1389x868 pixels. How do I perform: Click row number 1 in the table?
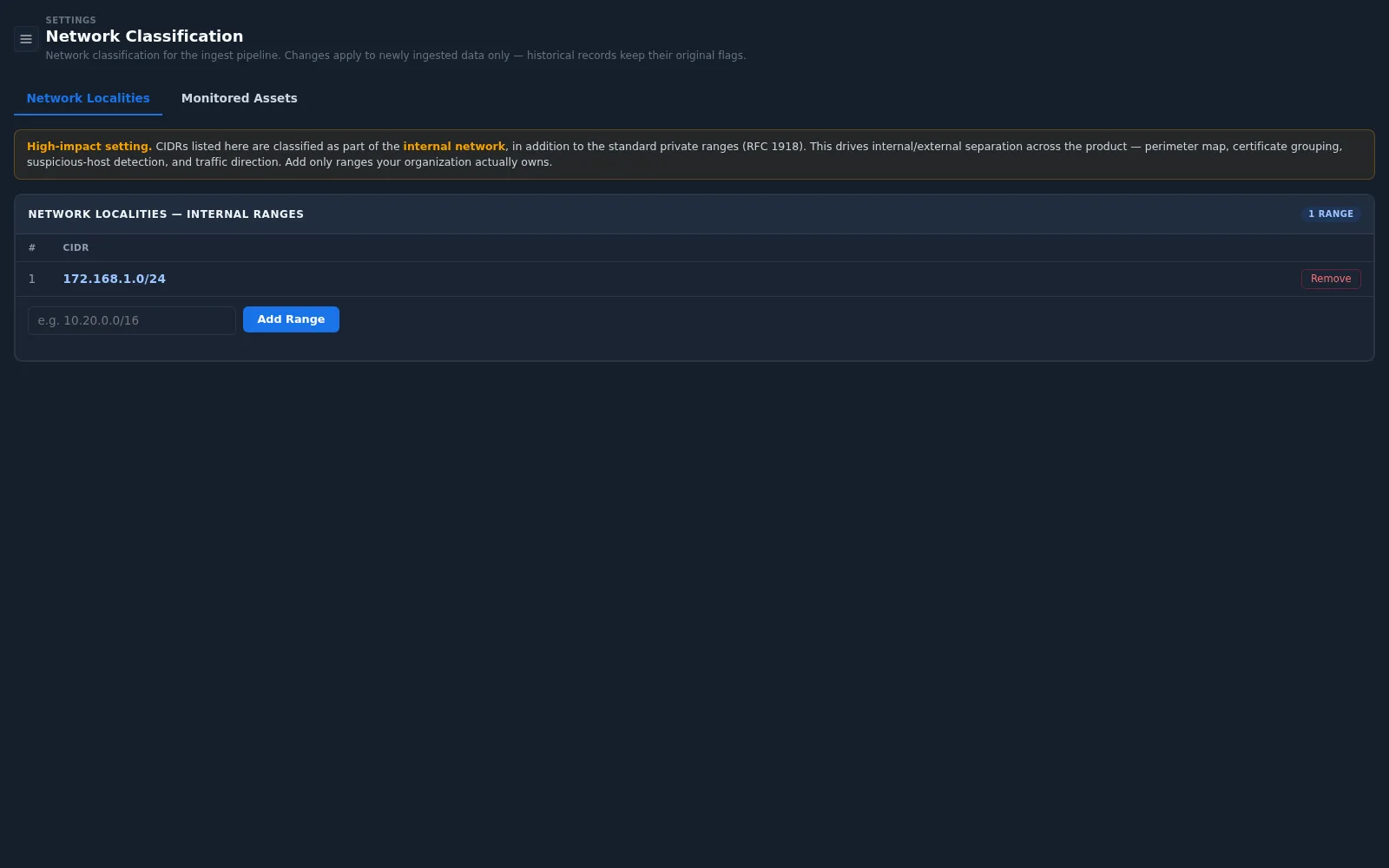(x=32, y=279)
